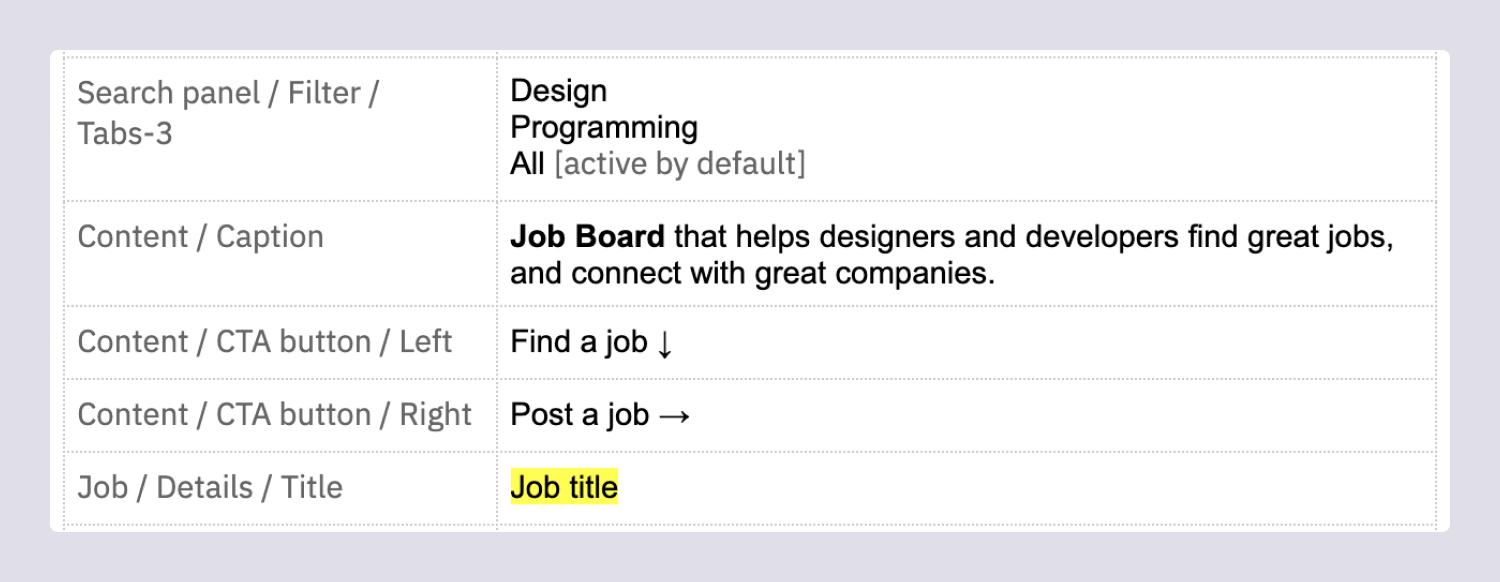The width and height of the screenshot is (1500, 582).
Task: Click the '[active by default]' gray note
Action: (x=679, y=164)
